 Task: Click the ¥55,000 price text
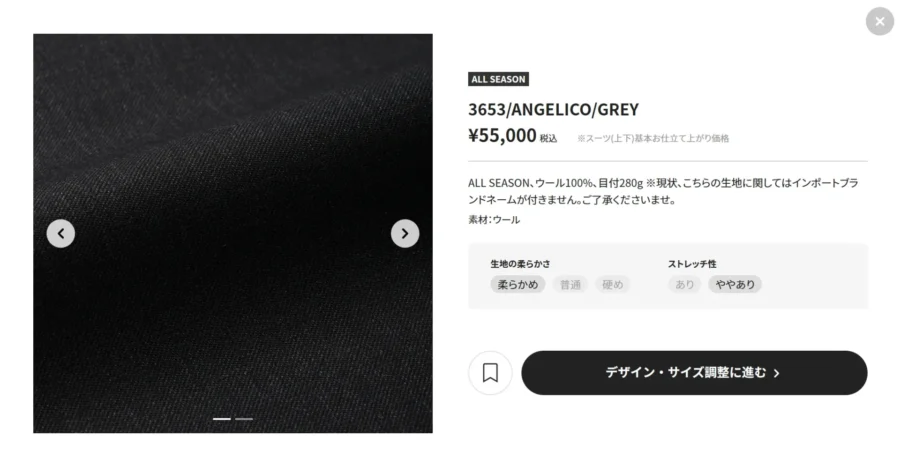pyautogui.click(x=502, y=135)
